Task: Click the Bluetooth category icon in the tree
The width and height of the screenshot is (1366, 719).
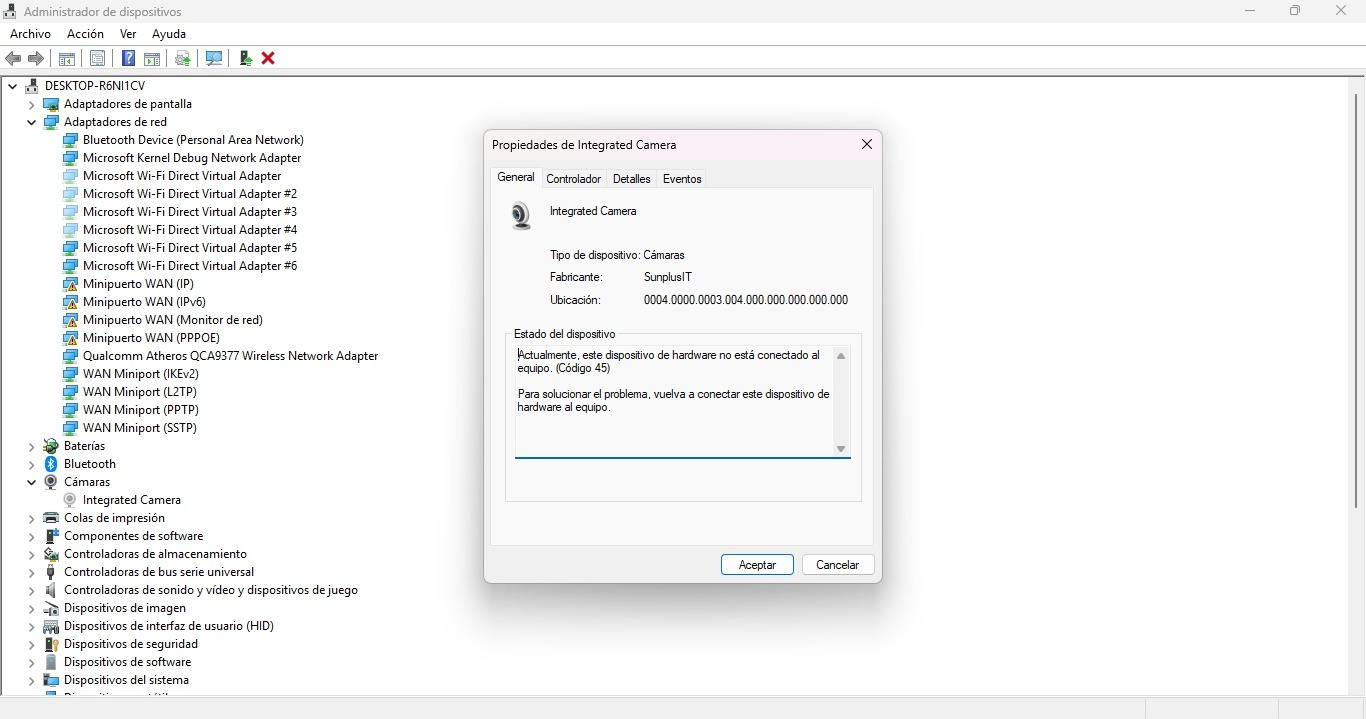Action: (x=51, y=464)
